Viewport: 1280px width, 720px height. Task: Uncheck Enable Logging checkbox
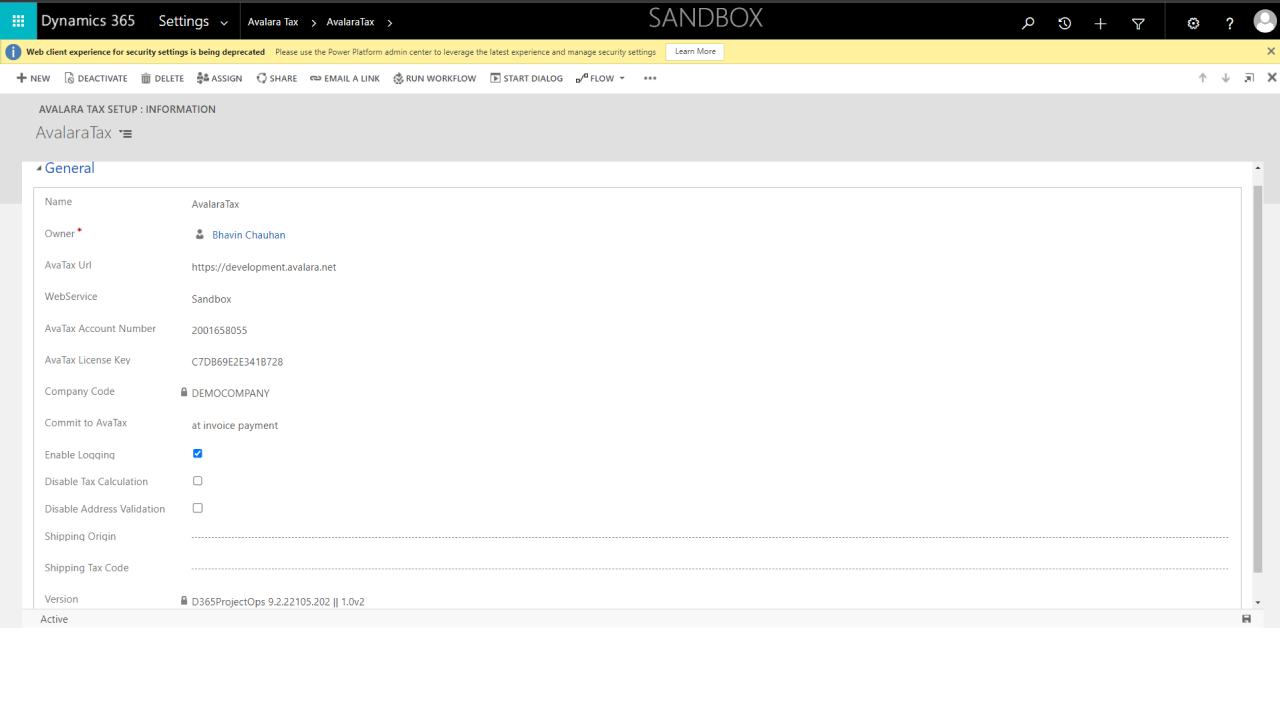[197, 453]
